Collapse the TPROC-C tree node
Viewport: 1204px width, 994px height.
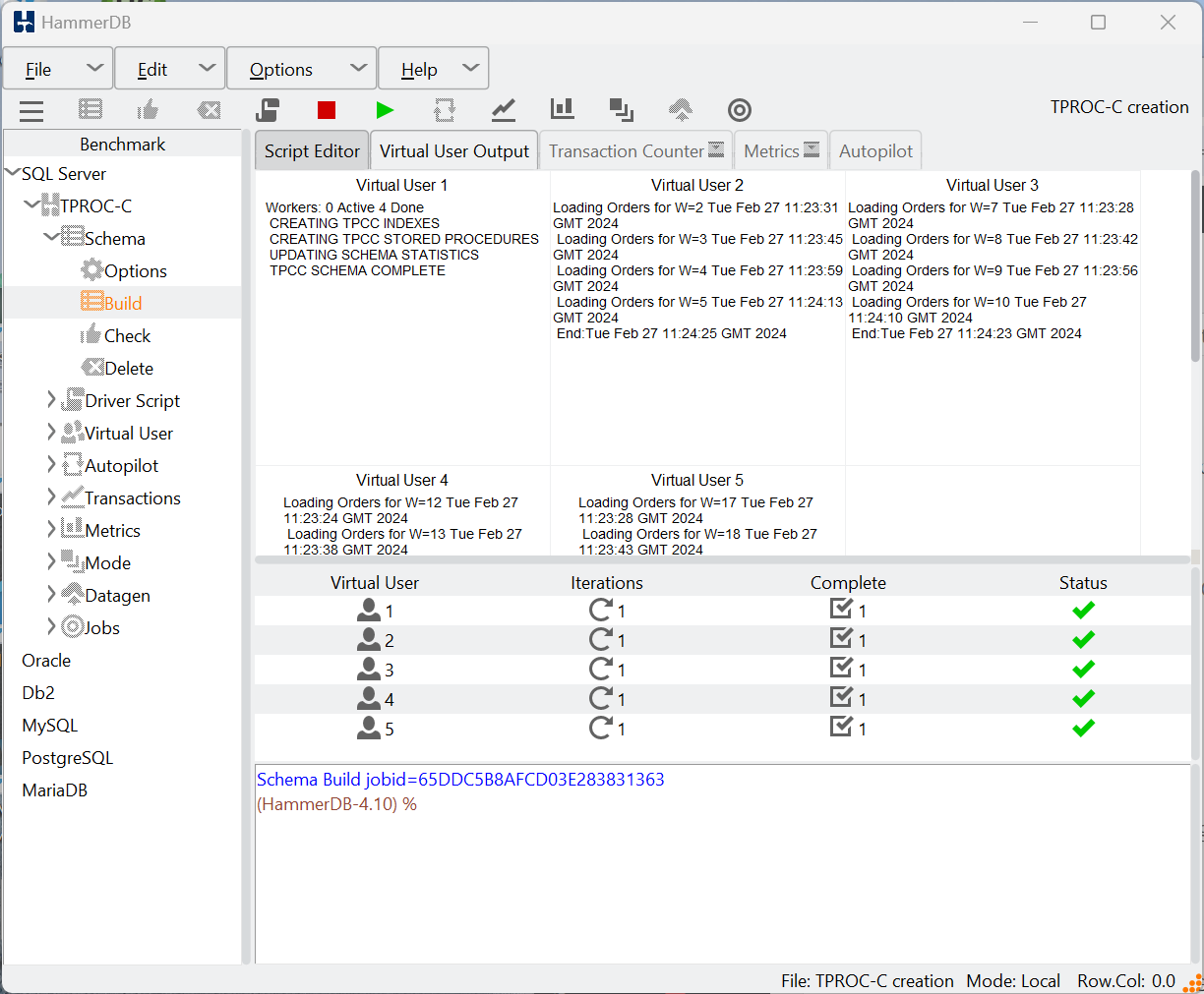tap(32, 205)
